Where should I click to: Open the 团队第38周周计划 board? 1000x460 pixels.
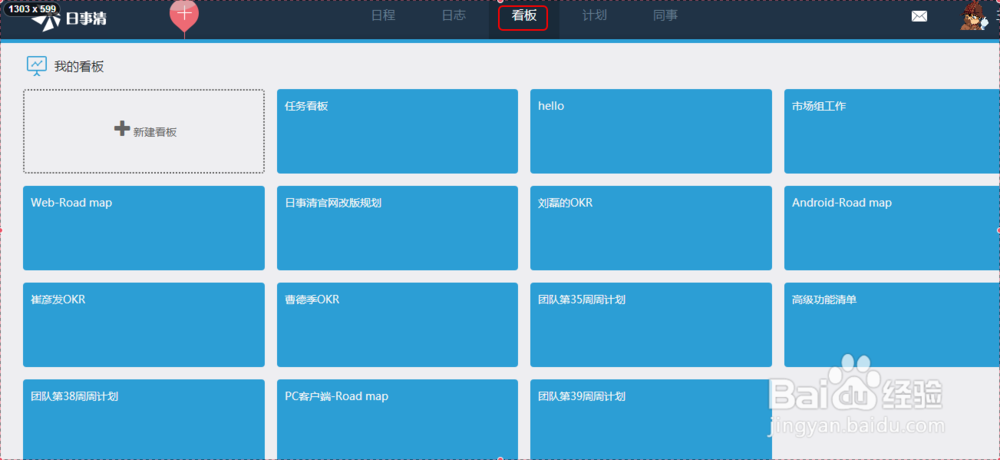(144, 420)
